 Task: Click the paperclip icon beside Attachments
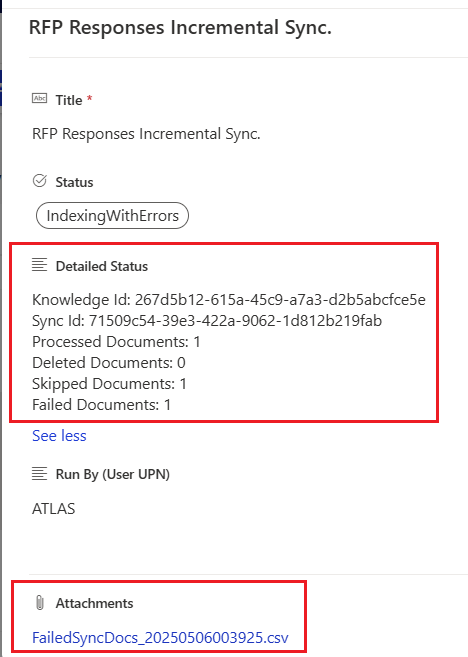pyautogui.click(x=40, y=603)
